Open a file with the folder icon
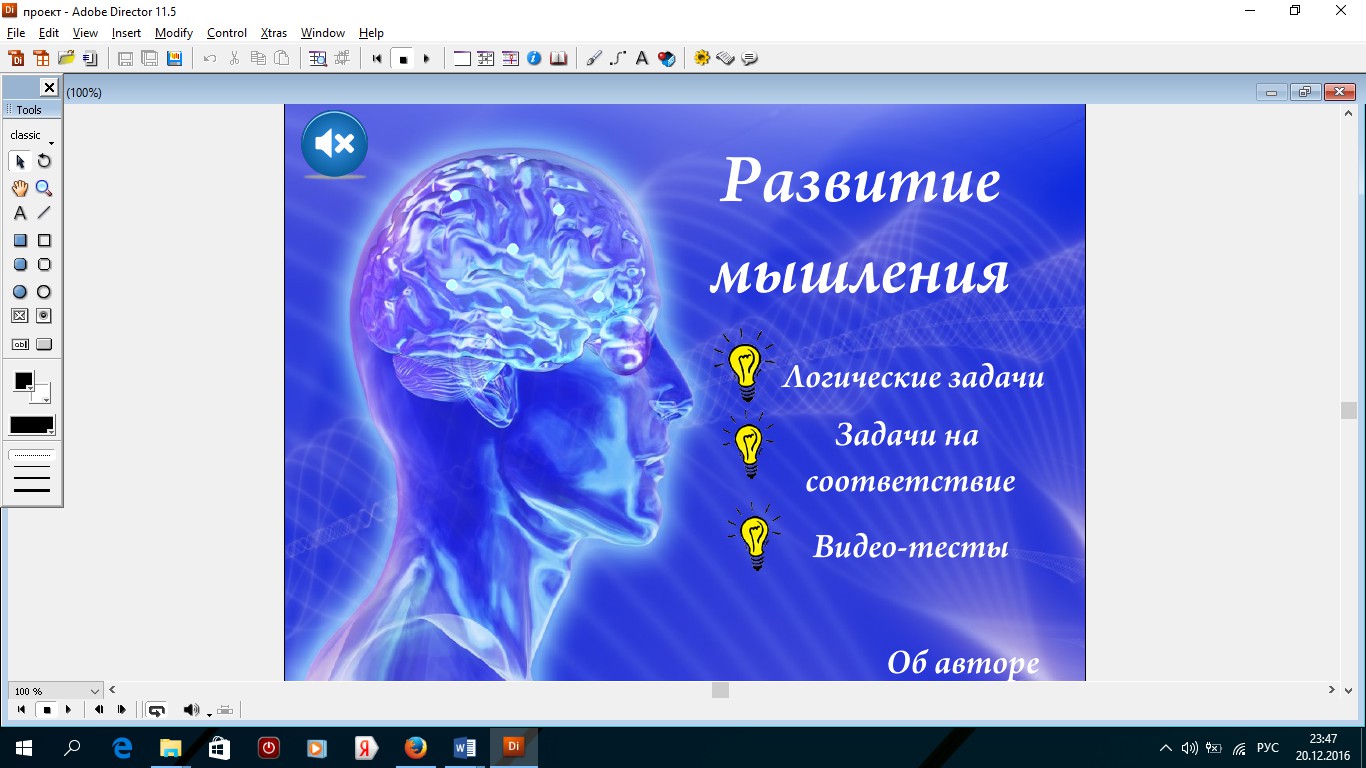Screen dimensions: 1366x768 [66, 58]
